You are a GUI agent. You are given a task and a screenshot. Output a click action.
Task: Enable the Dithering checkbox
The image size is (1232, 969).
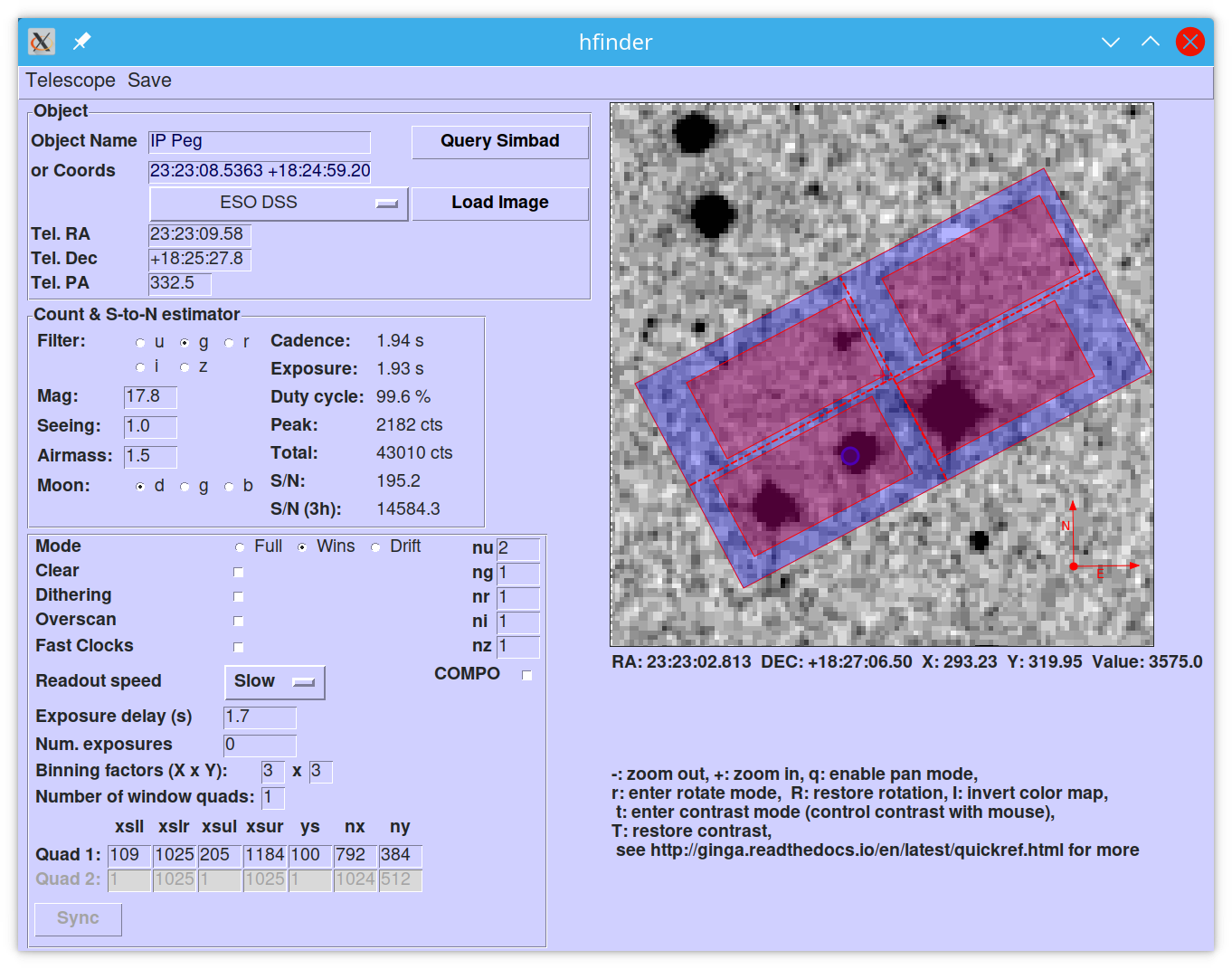coord(239,597)
